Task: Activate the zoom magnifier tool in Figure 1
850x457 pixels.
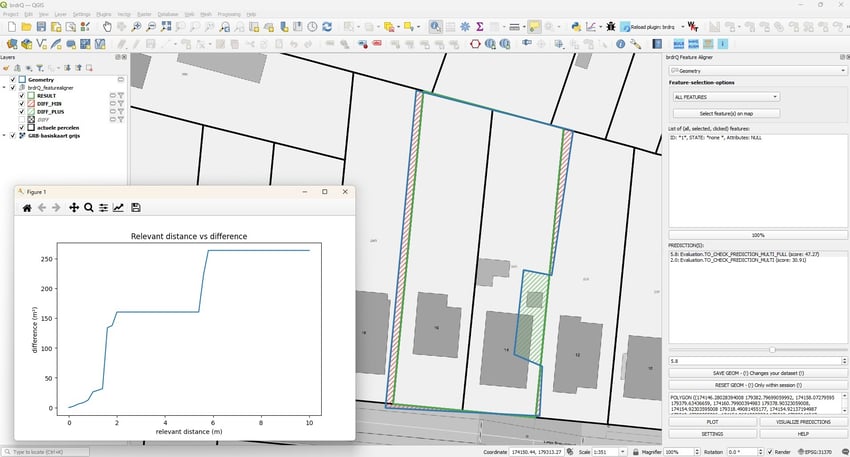Action: click(88, 208)
